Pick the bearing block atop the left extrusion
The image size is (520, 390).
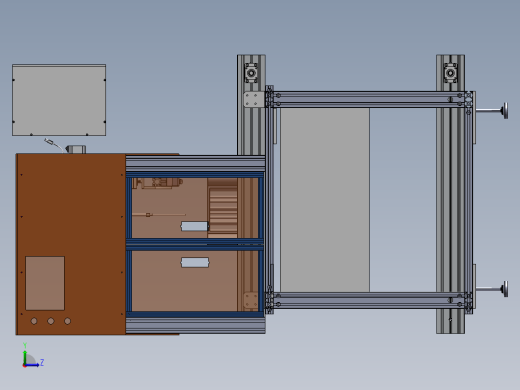251,73
